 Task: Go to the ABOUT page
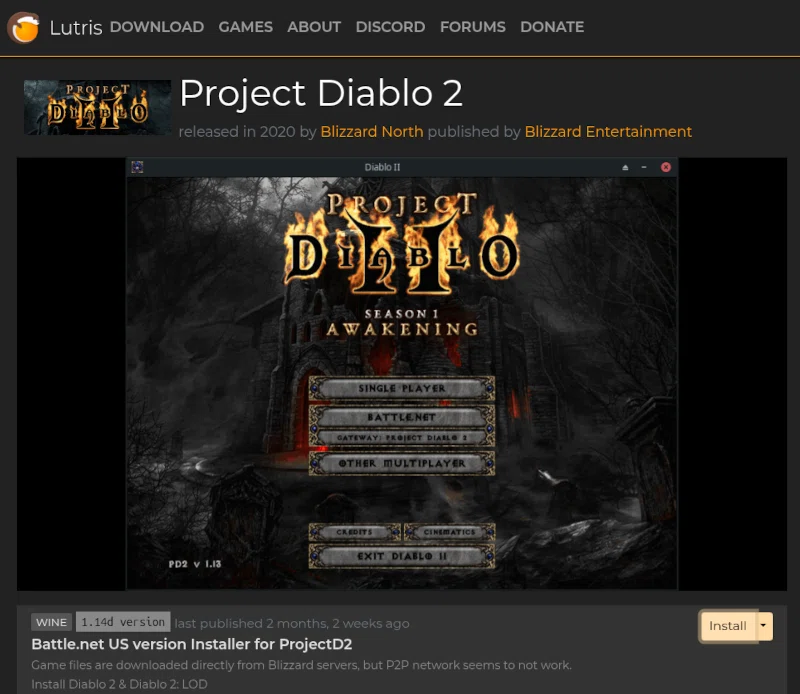pos(314,27)
